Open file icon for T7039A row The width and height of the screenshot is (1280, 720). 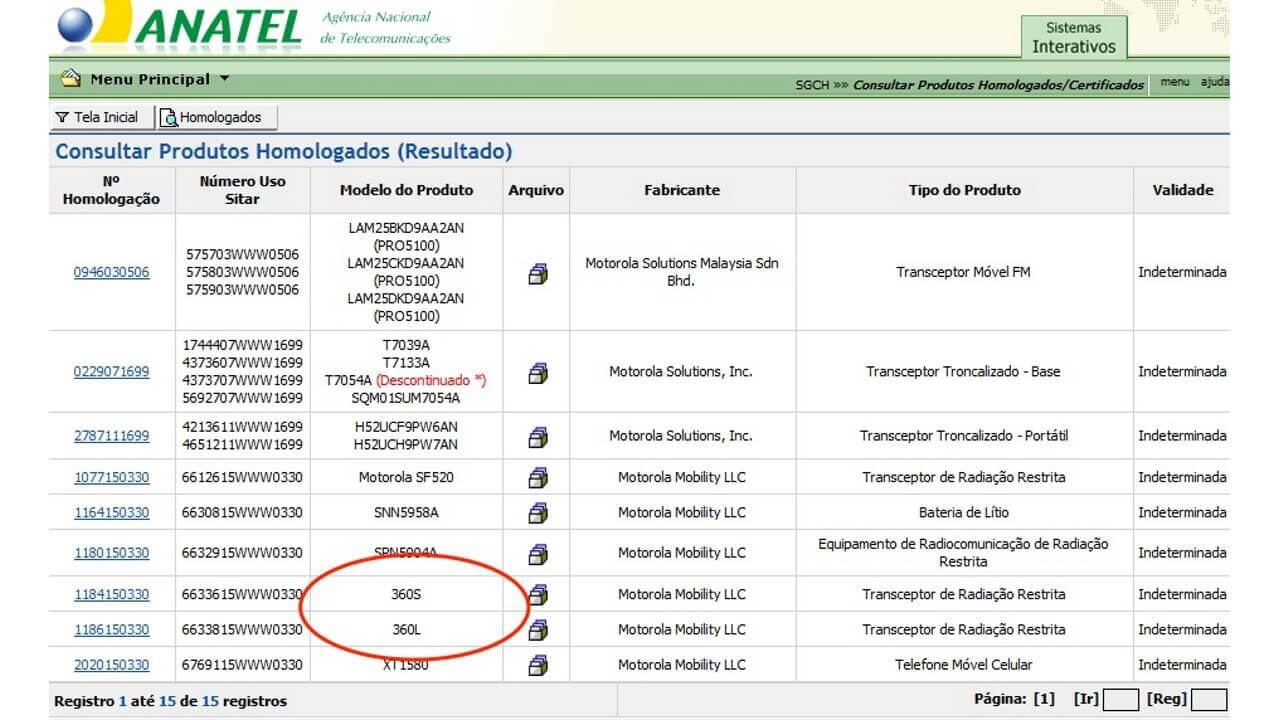click(537, 372)
